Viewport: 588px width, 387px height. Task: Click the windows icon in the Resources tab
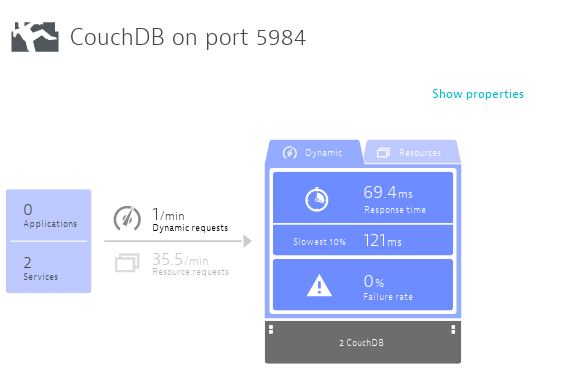pos(383,153)
